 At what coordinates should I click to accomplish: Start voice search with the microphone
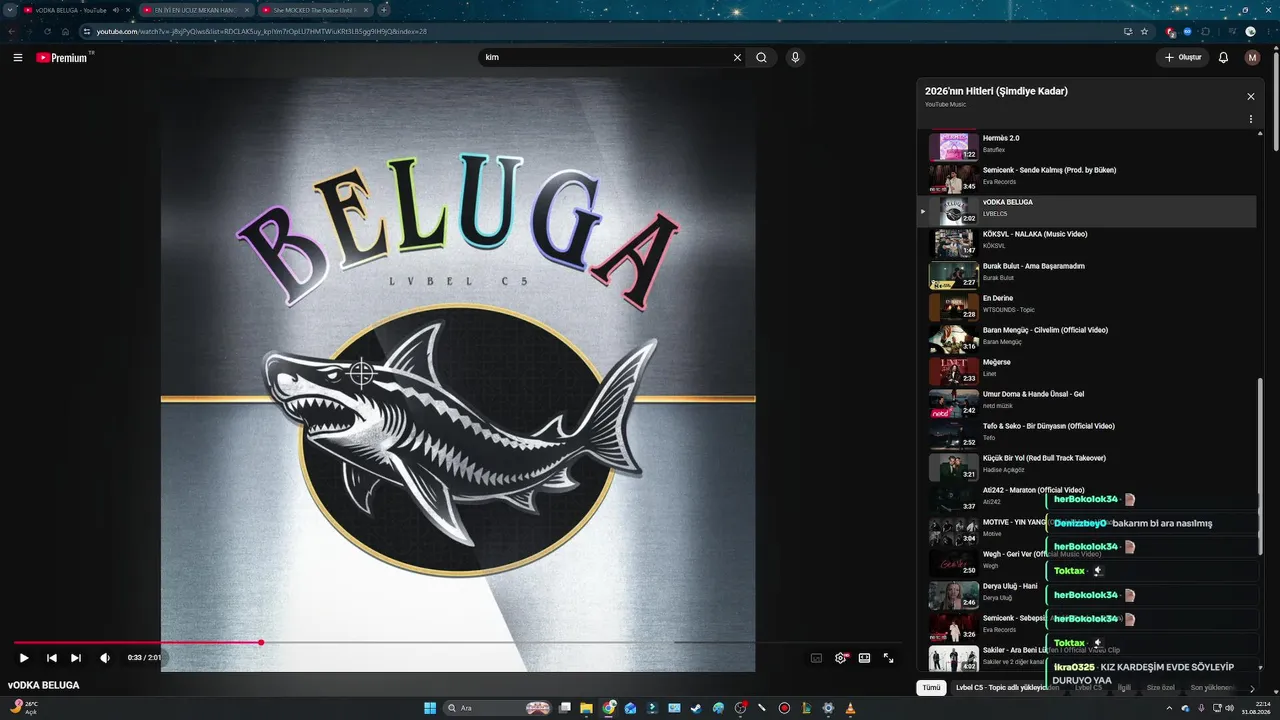click(795, 58)
